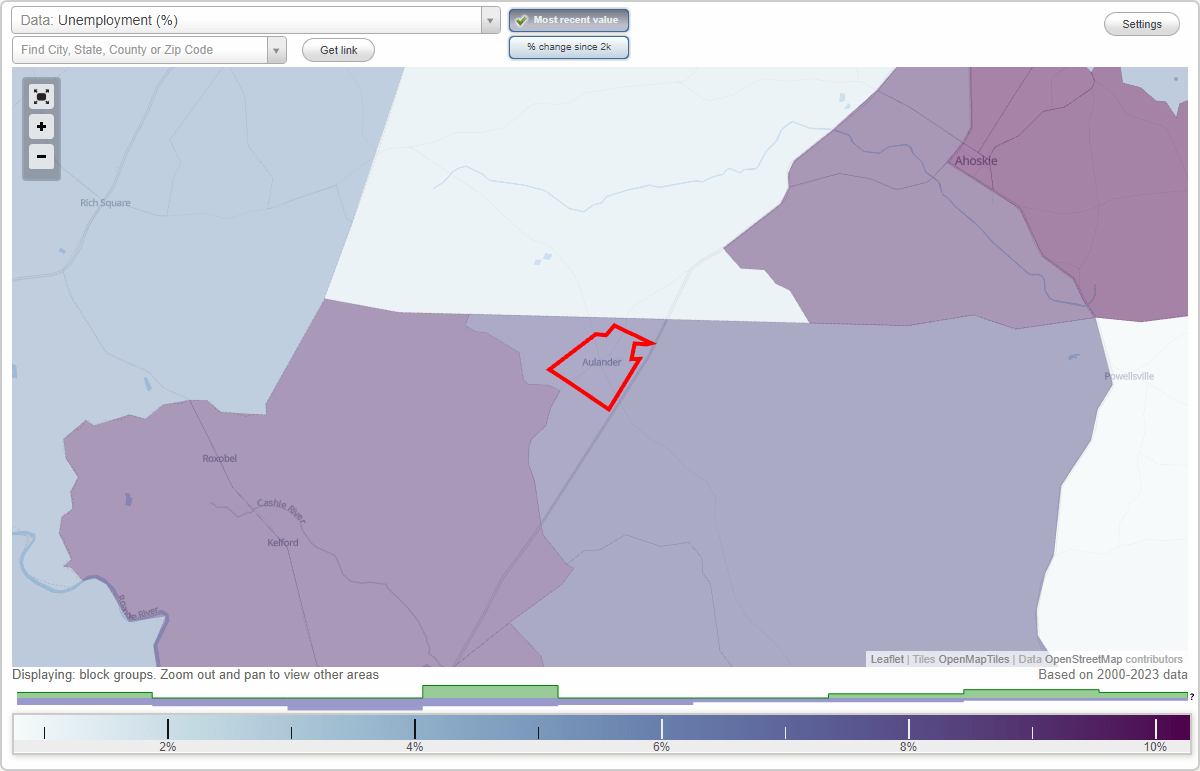Screen dimensions: 1200x771
Task: Expand the Data selection dropdown
Action: pyautogui.click(x=489, y=19)
